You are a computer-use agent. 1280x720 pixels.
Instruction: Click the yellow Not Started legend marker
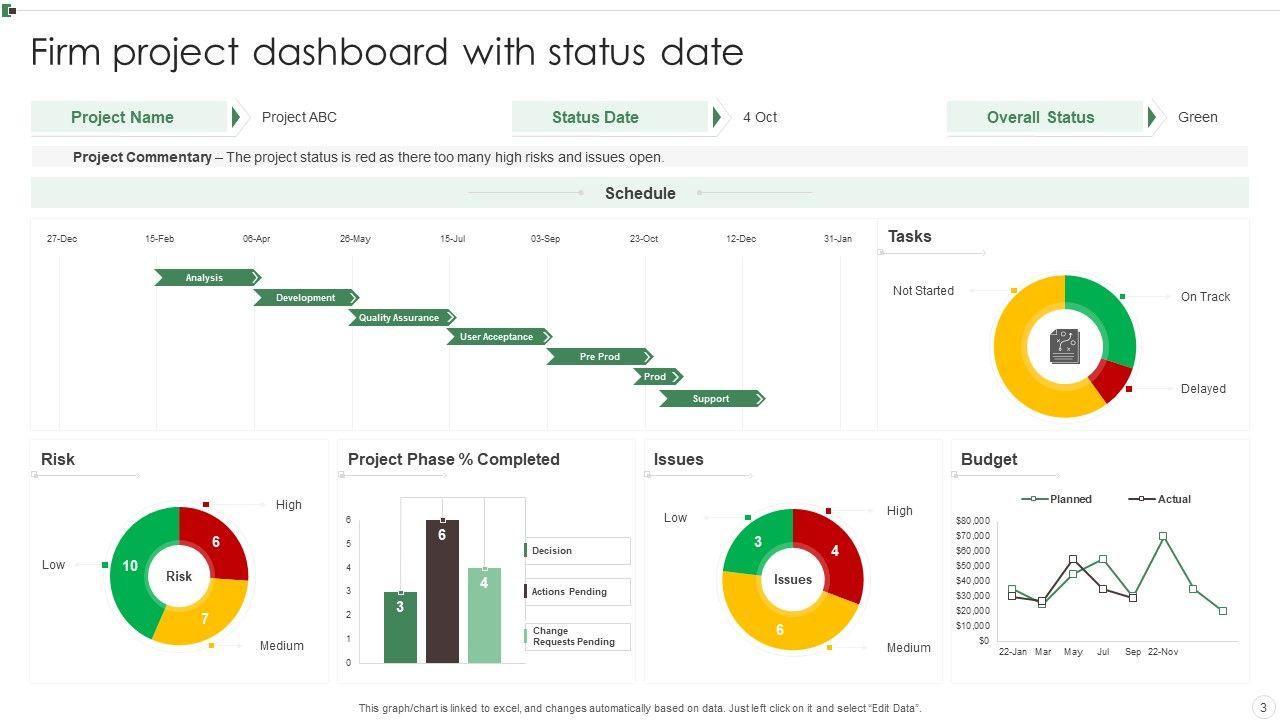1014,291
